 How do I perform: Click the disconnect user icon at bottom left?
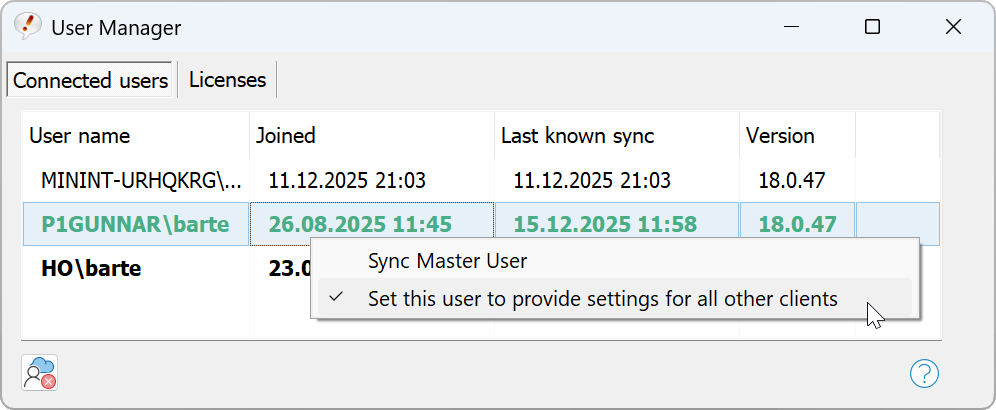tap(40, 373)
